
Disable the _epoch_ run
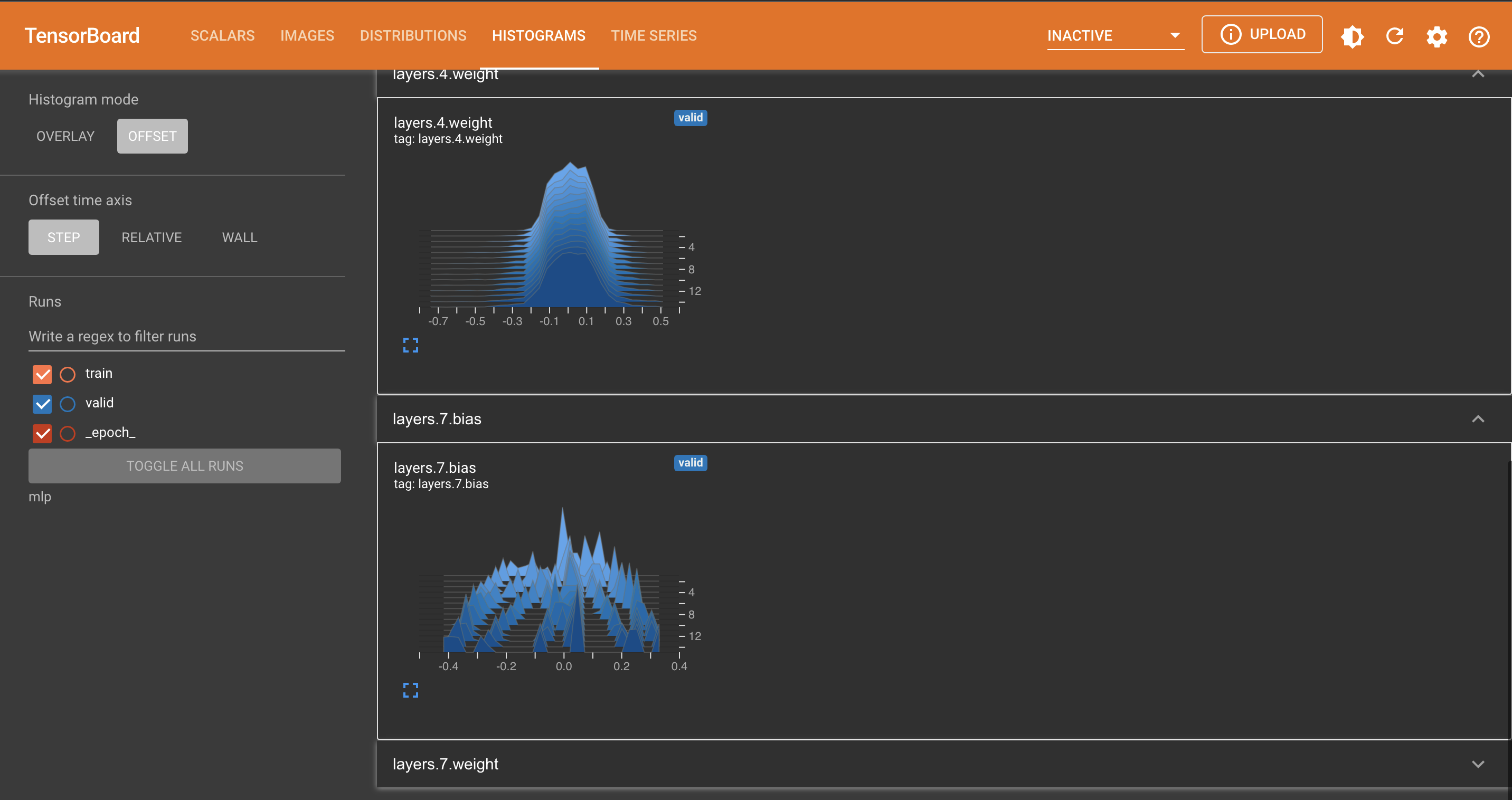click(x=42, y=433)
